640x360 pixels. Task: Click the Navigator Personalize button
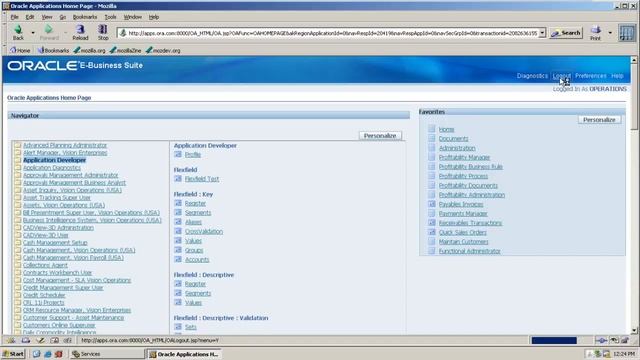pos(380,136)
